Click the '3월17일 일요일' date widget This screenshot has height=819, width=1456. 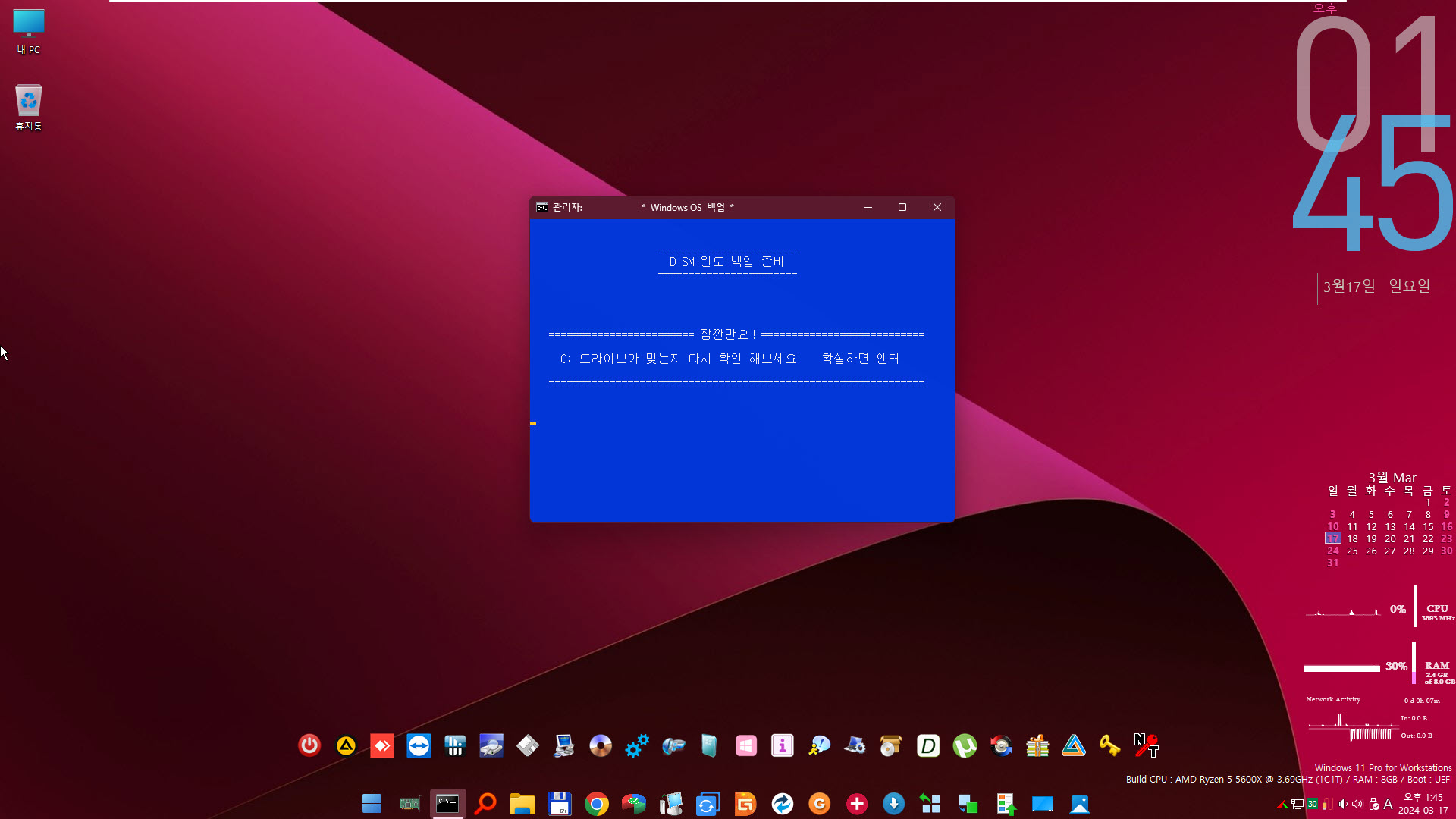tap(1377, 286)
